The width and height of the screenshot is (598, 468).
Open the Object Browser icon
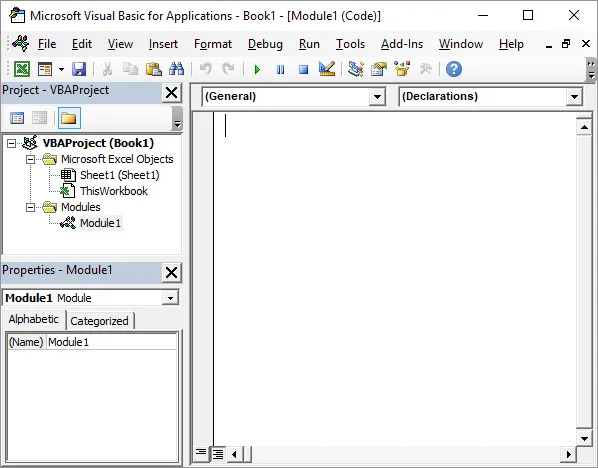tap(402, 69)
